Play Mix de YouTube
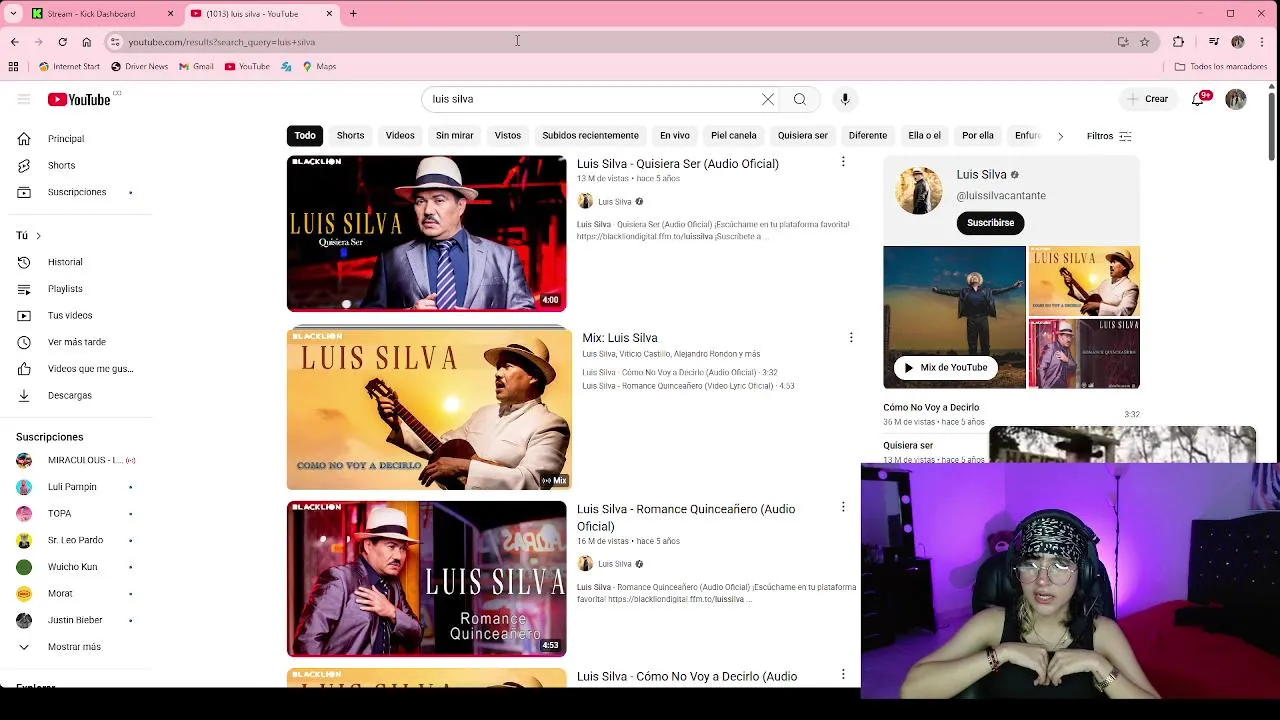This screenshot has height=720, width=1280. [x=945, y=367]
